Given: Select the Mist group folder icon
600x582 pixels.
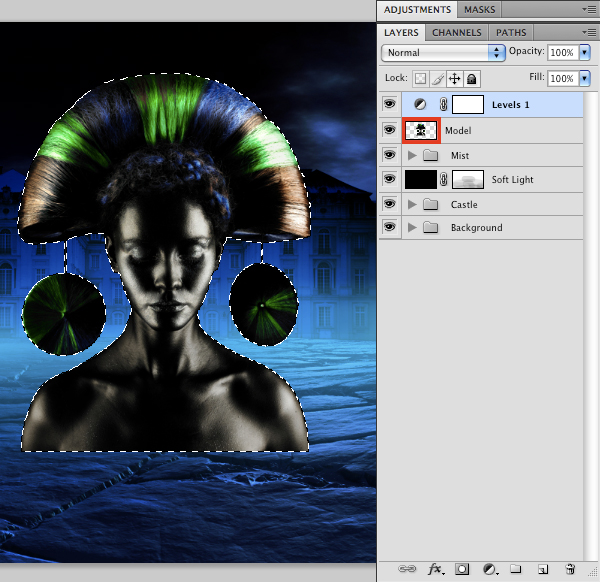Looking at the screenshot, I should (430, 155).
